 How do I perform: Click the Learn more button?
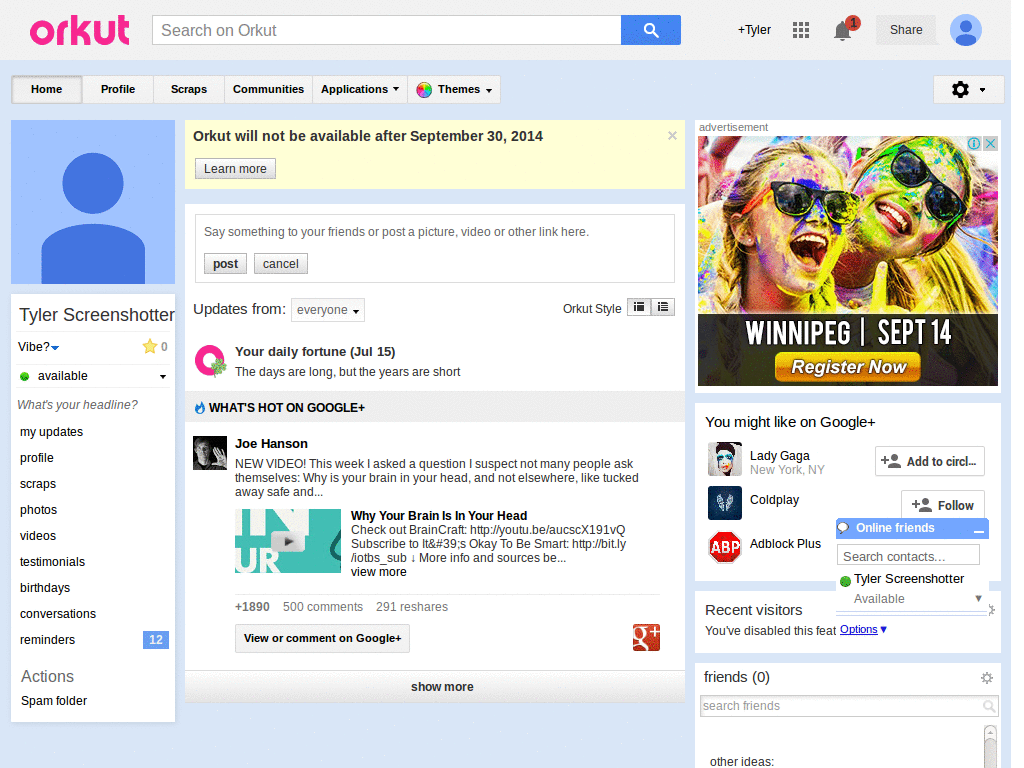click(235, 168)
